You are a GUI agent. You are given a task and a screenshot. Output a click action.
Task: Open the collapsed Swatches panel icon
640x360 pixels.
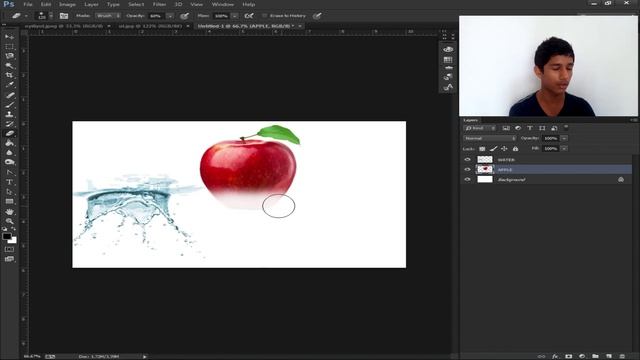[x=448, y=60]
